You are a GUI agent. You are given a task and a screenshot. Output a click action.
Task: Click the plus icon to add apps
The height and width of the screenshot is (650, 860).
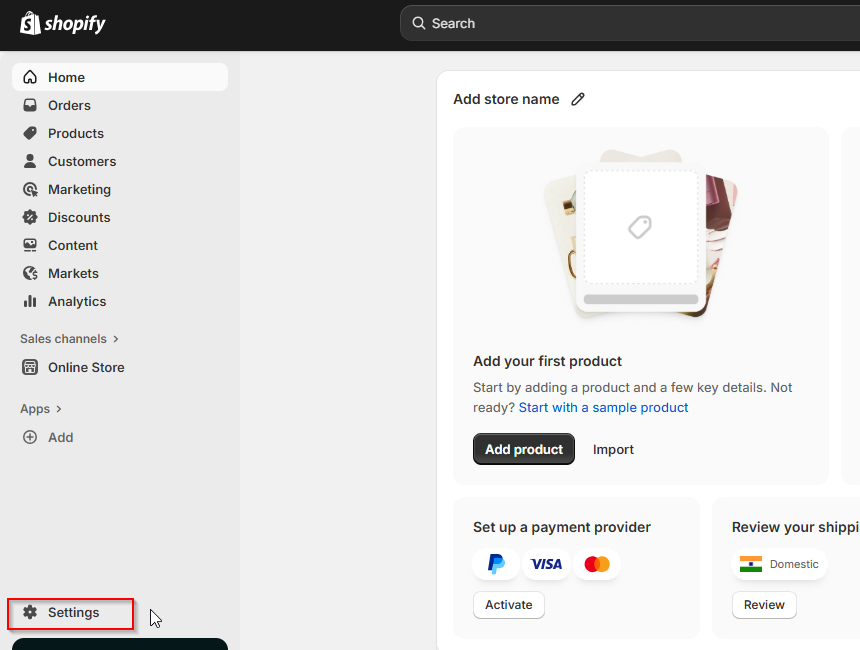(x=30, y=437)
